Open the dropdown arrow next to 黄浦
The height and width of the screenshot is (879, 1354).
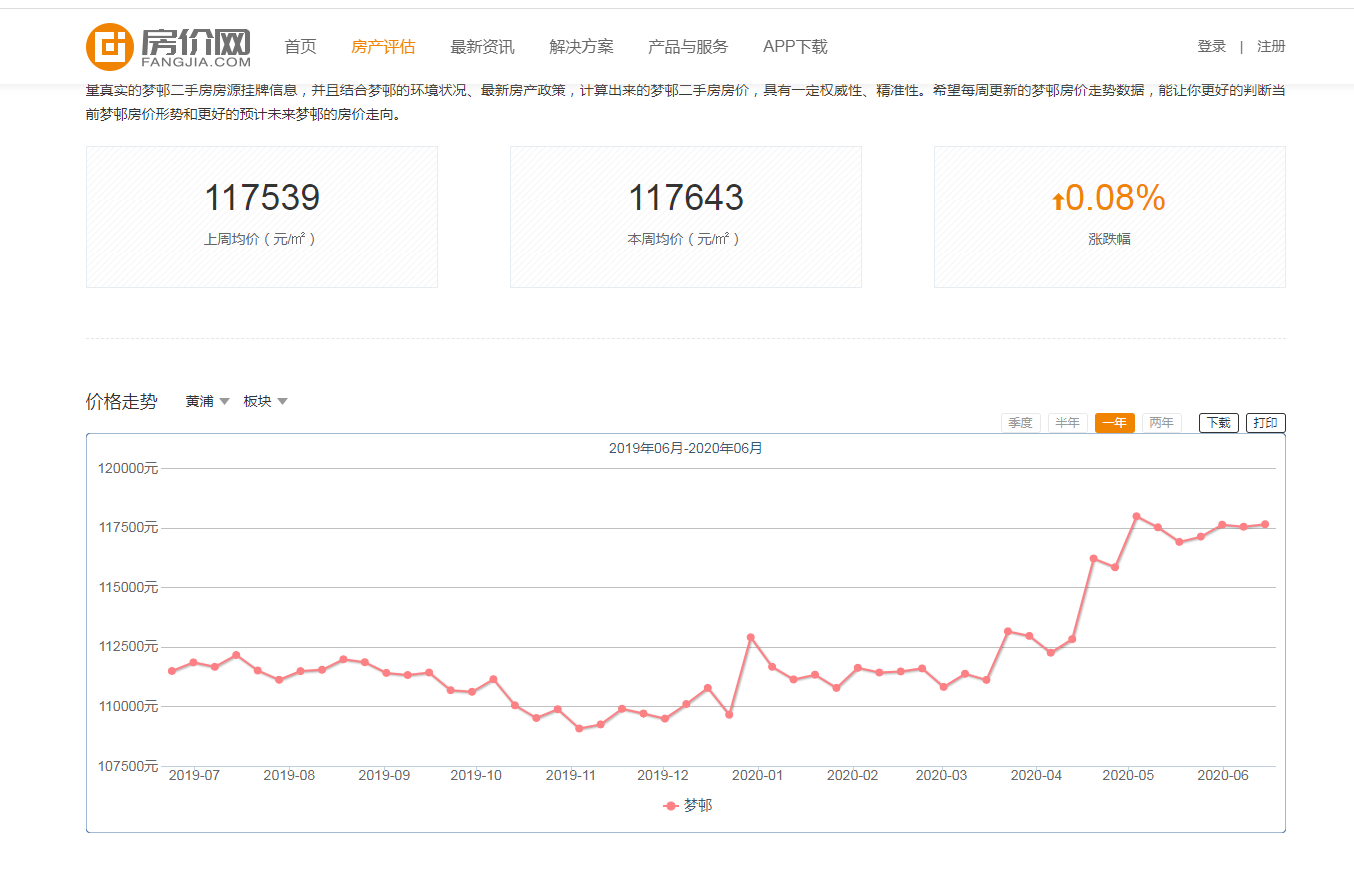225,401
